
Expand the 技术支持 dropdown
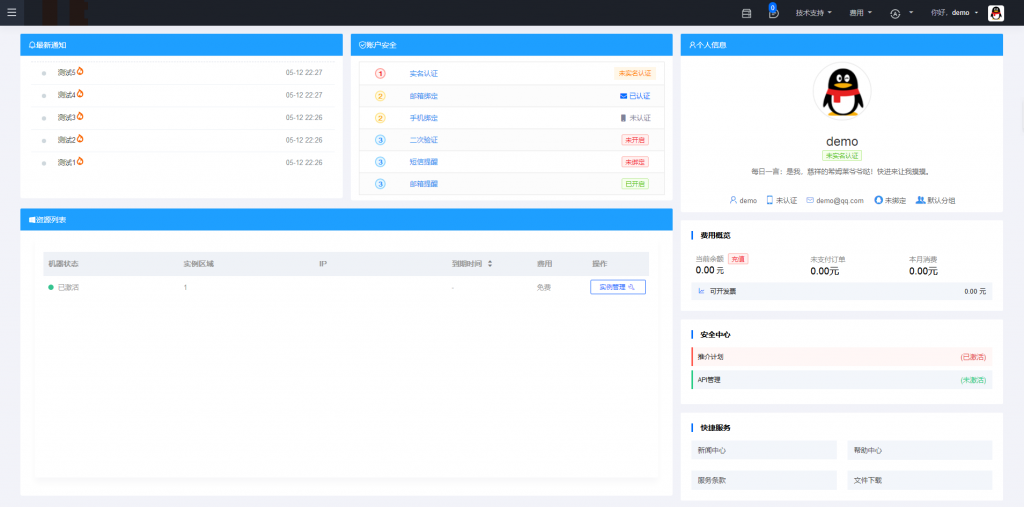pos(814,13)
